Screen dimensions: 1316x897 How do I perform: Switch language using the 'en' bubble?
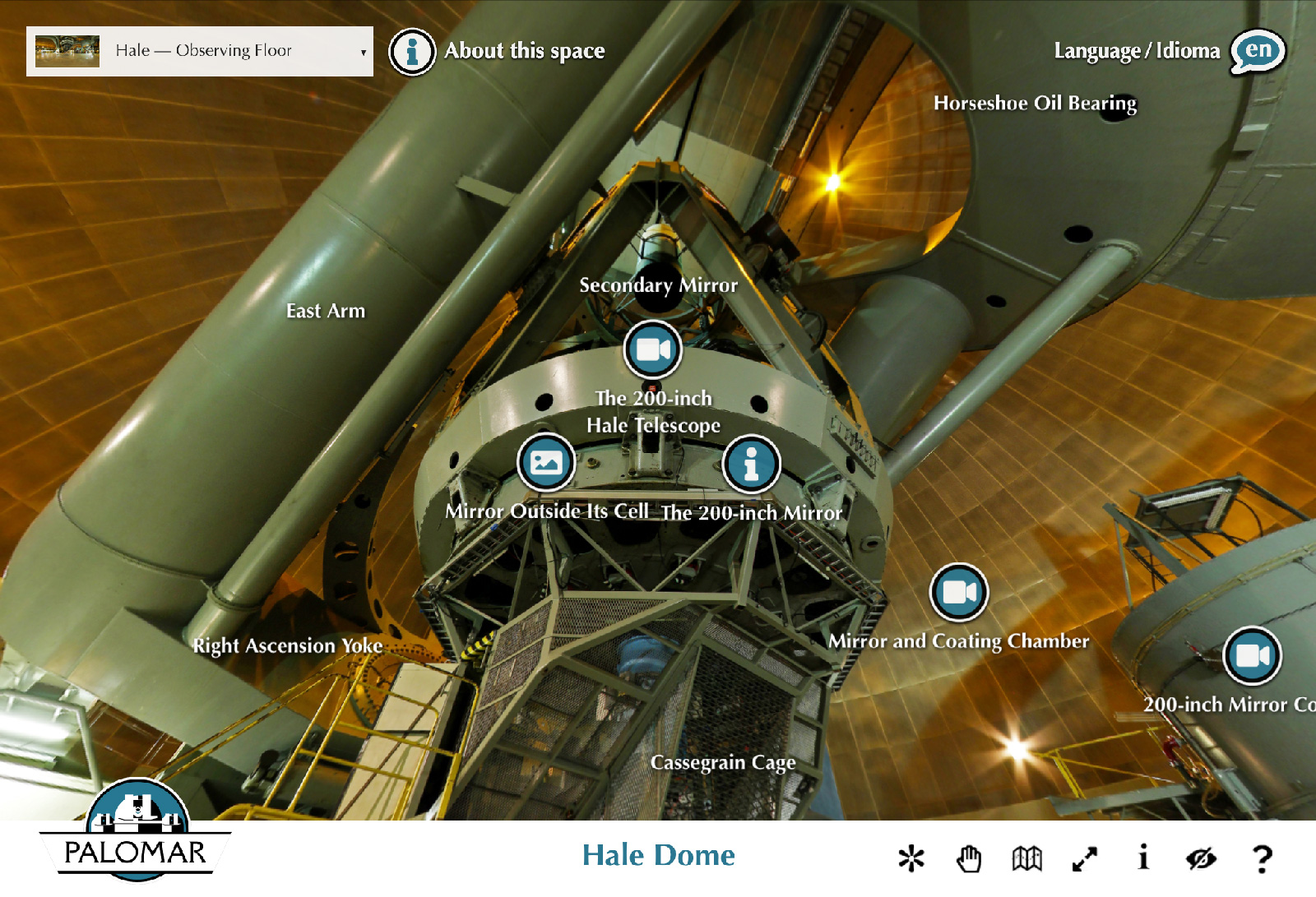[x=1258, y=51]
